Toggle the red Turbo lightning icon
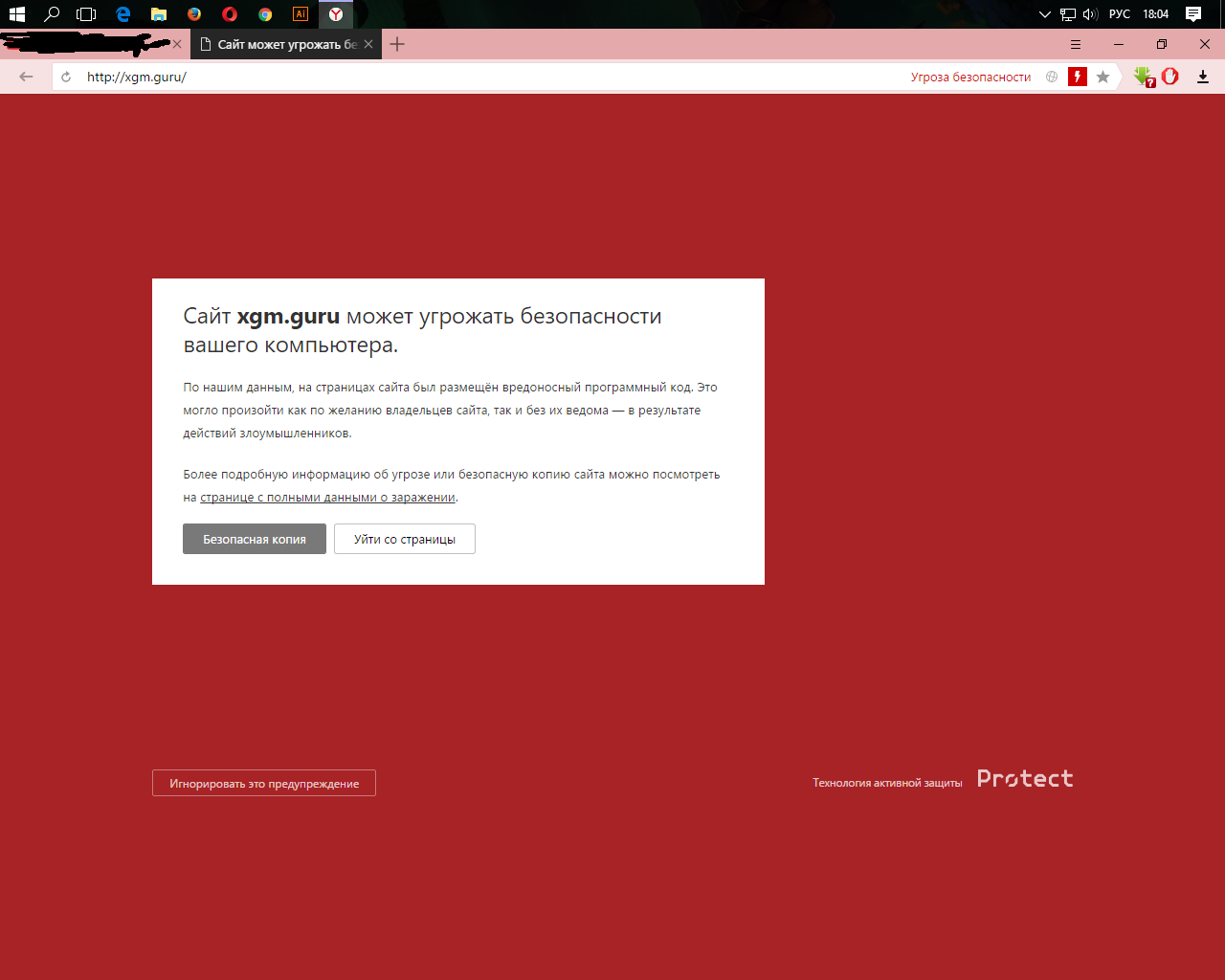 pos(1078,77)
